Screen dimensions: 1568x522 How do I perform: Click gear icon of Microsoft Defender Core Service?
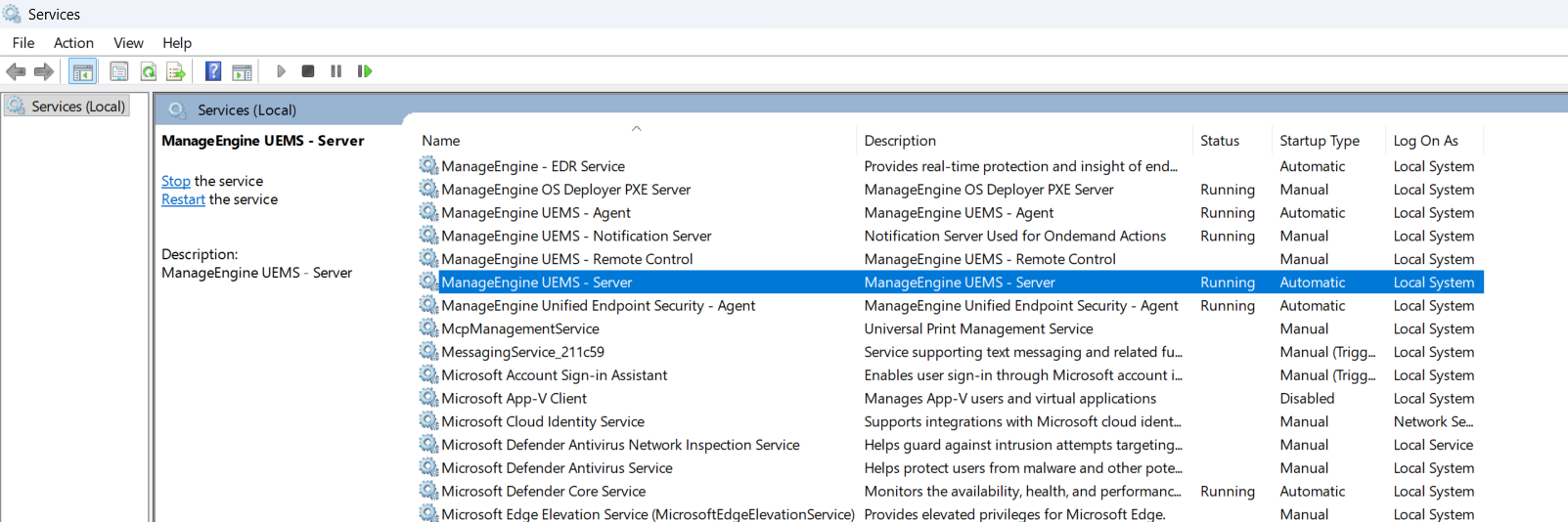[428, 491]
